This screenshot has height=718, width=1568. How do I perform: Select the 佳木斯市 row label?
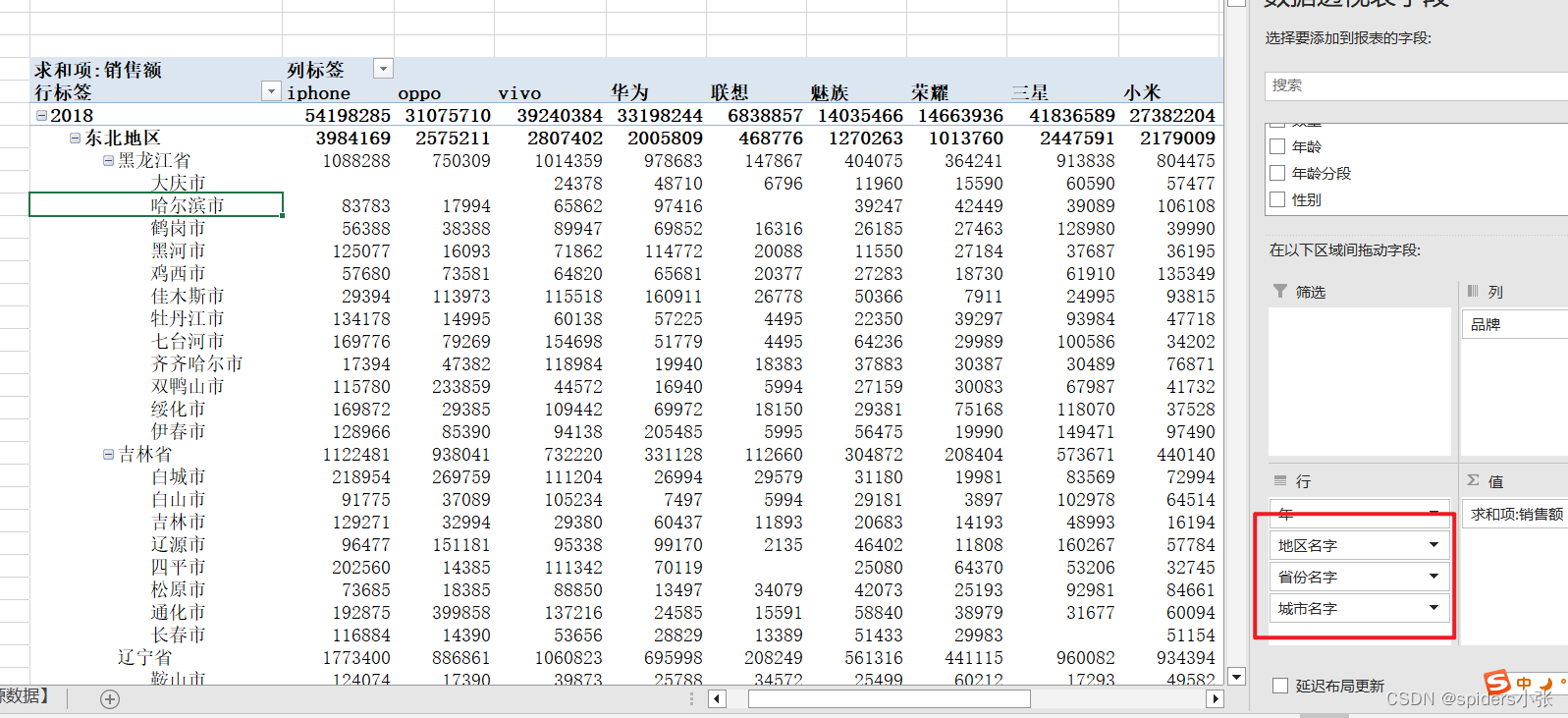pyautogui.click(x=188, y=296)
